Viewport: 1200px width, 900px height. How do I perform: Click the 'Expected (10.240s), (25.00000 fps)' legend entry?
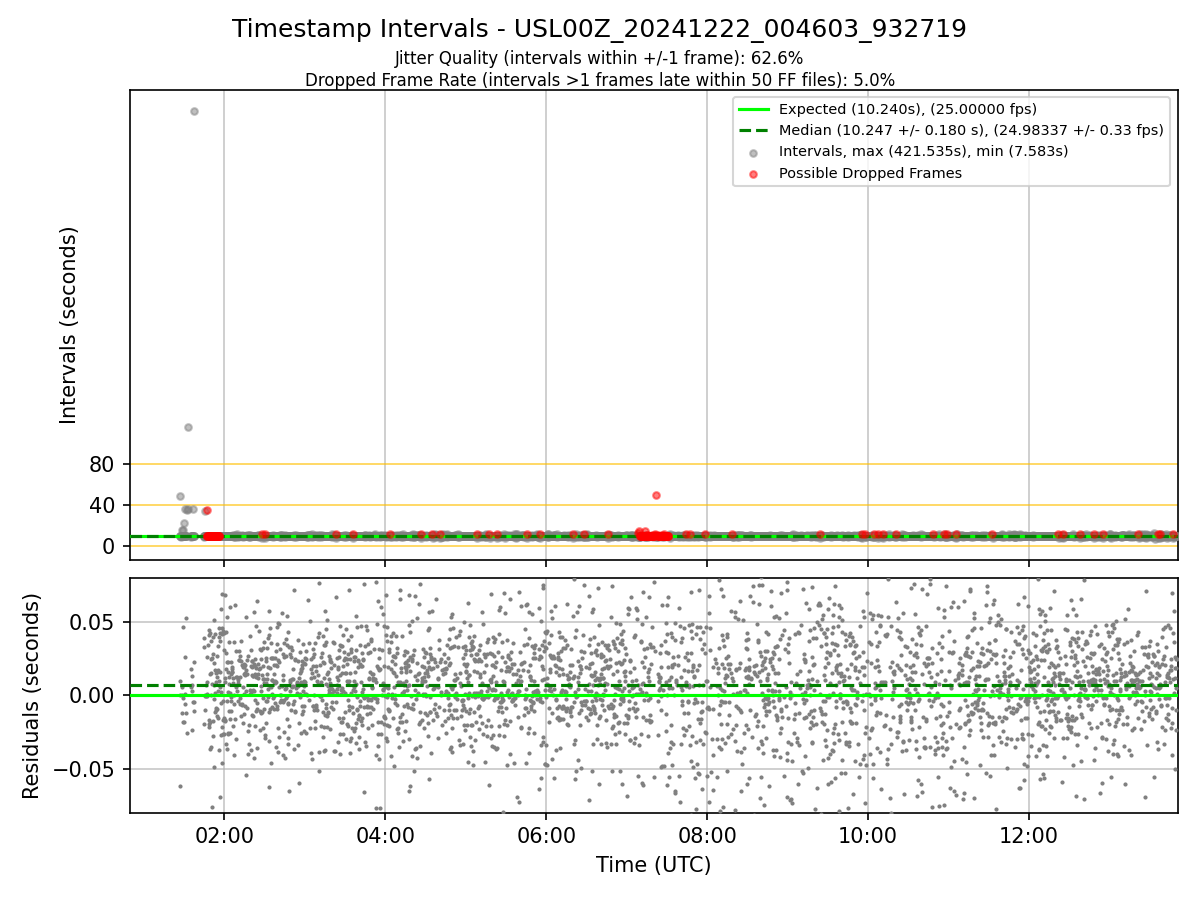907,109
